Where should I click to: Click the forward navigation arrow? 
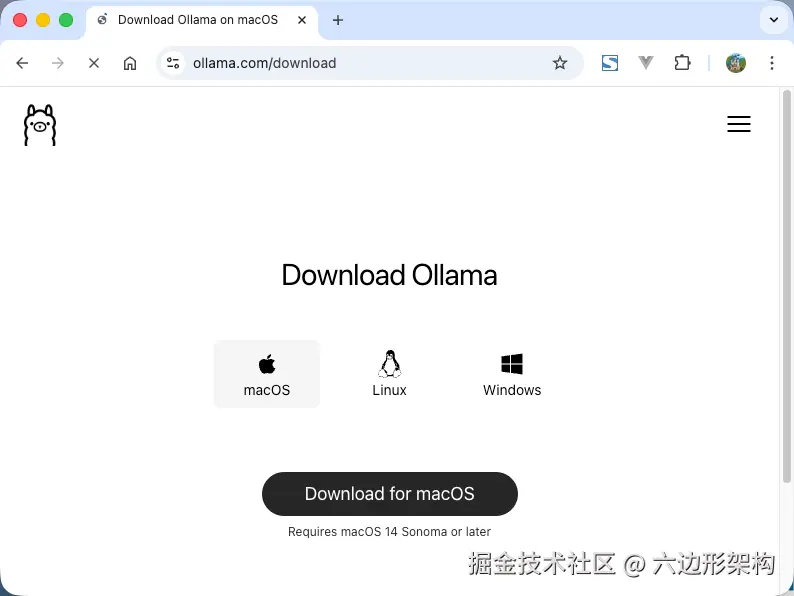tap(58, 63)
